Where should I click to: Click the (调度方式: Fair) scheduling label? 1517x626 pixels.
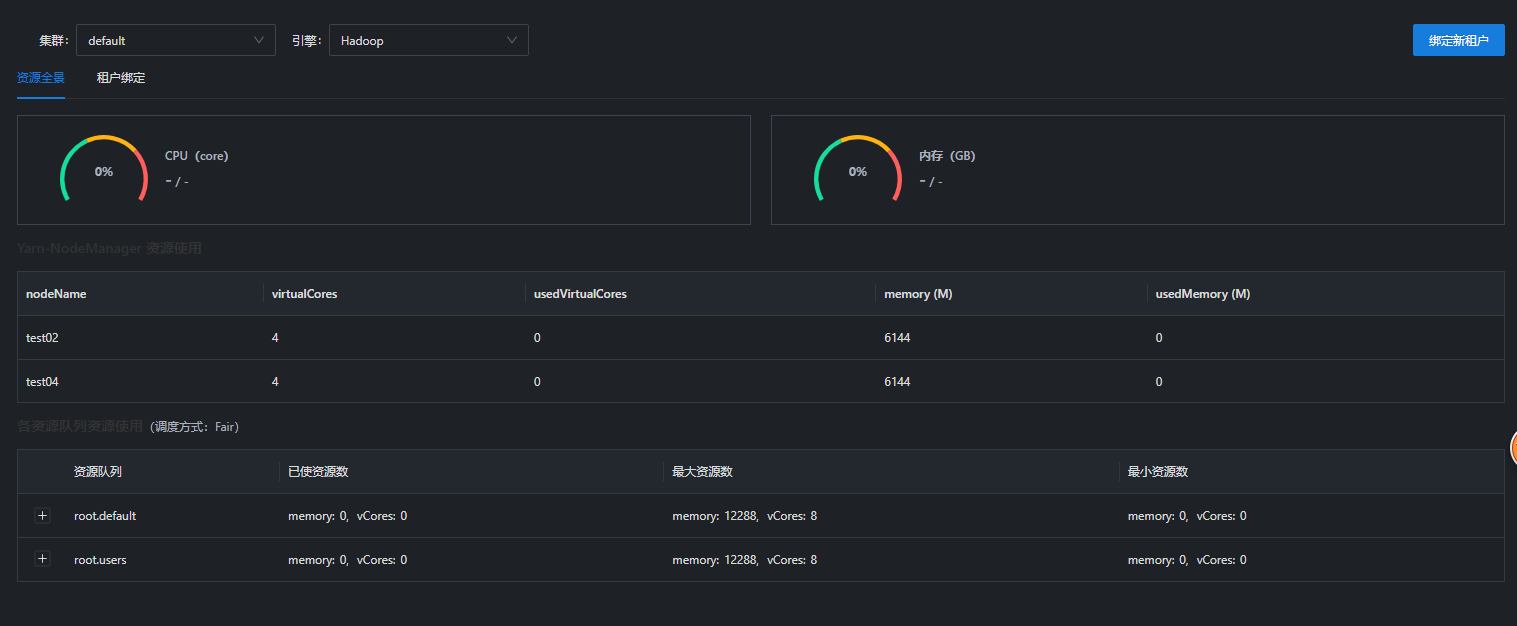click(194, 427)
